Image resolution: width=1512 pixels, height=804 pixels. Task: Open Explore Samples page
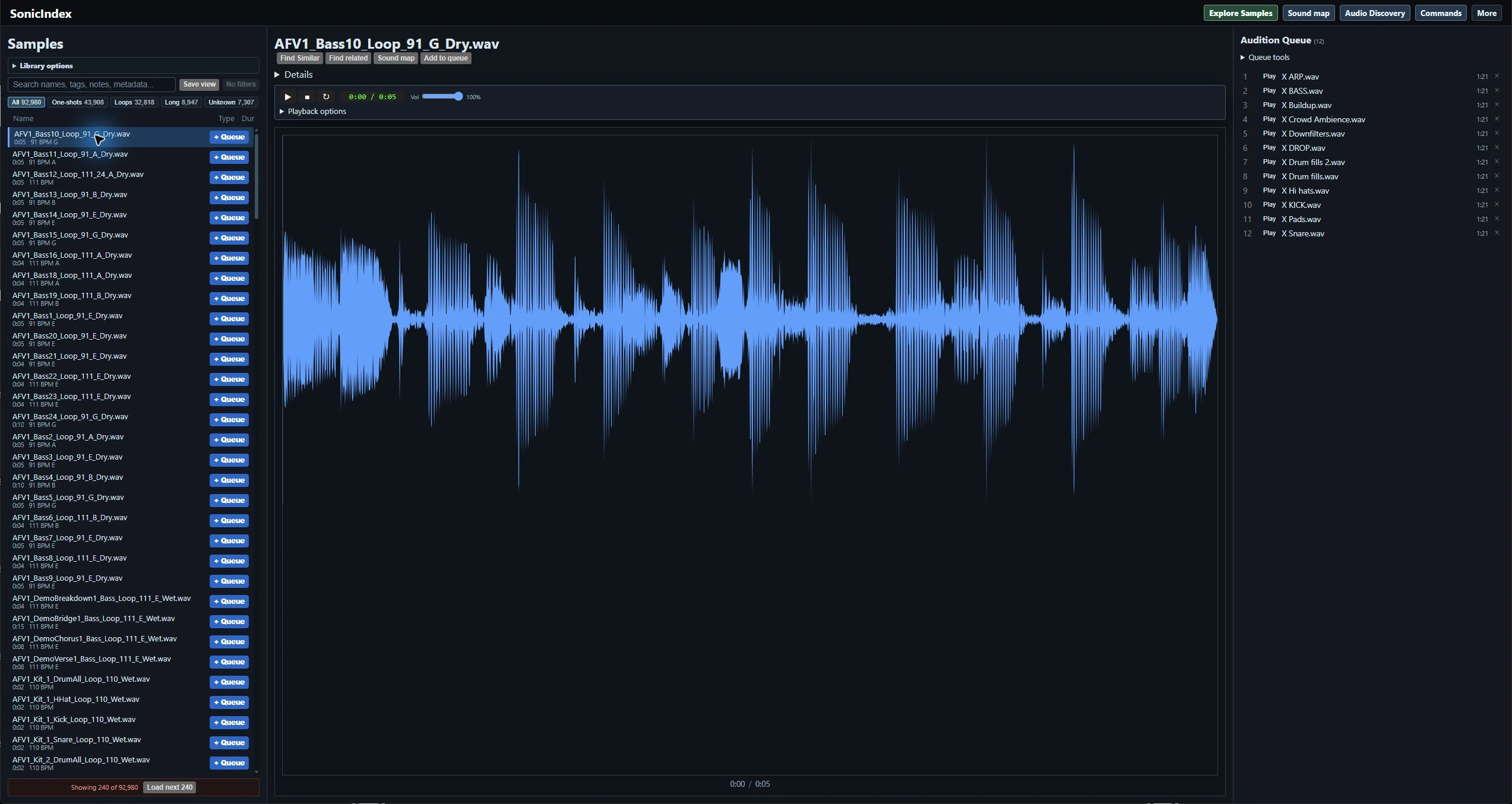tap(1241, 13)
